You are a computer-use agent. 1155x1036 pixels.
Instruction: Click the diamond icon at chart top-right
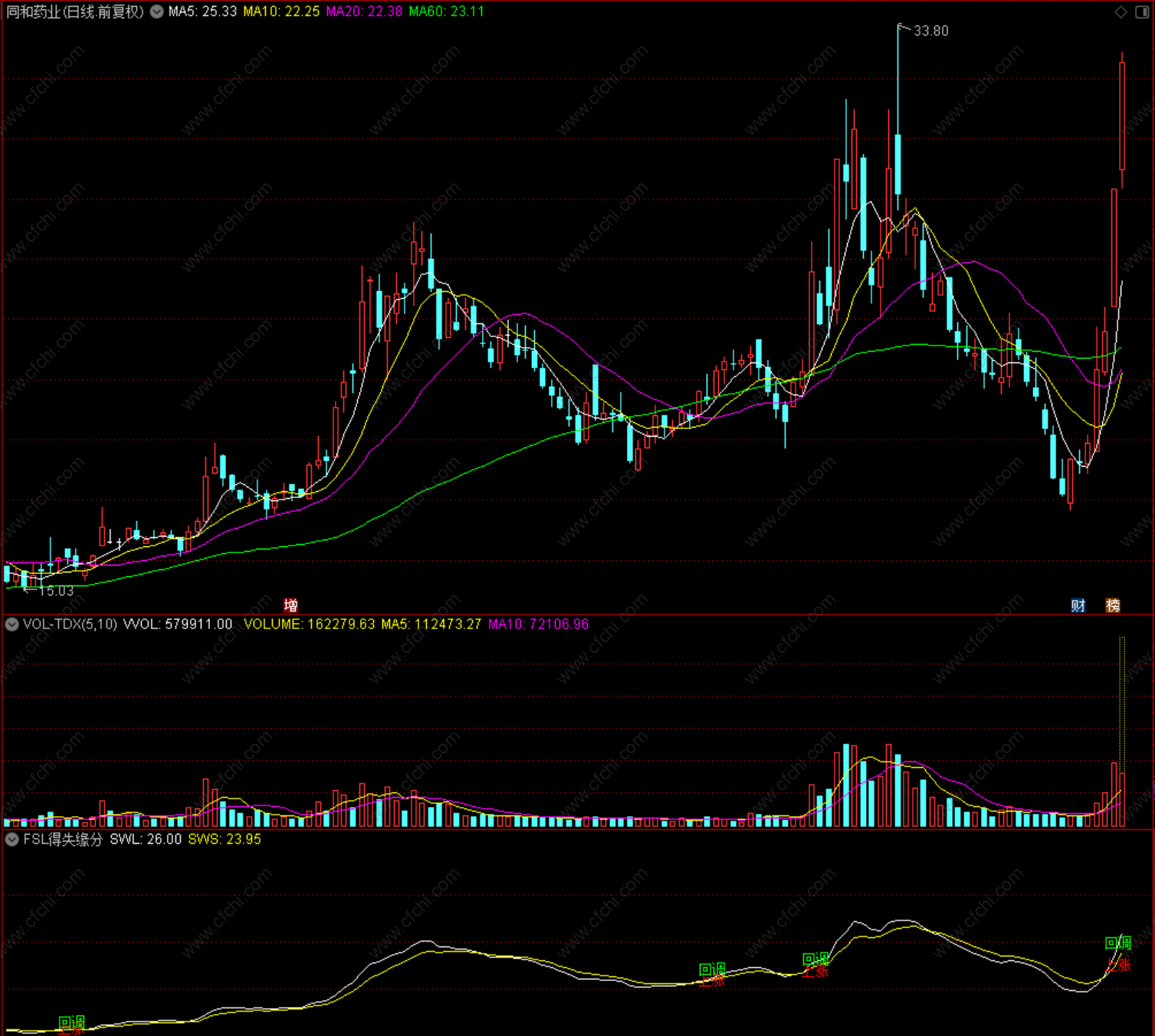pos(1121,11)
